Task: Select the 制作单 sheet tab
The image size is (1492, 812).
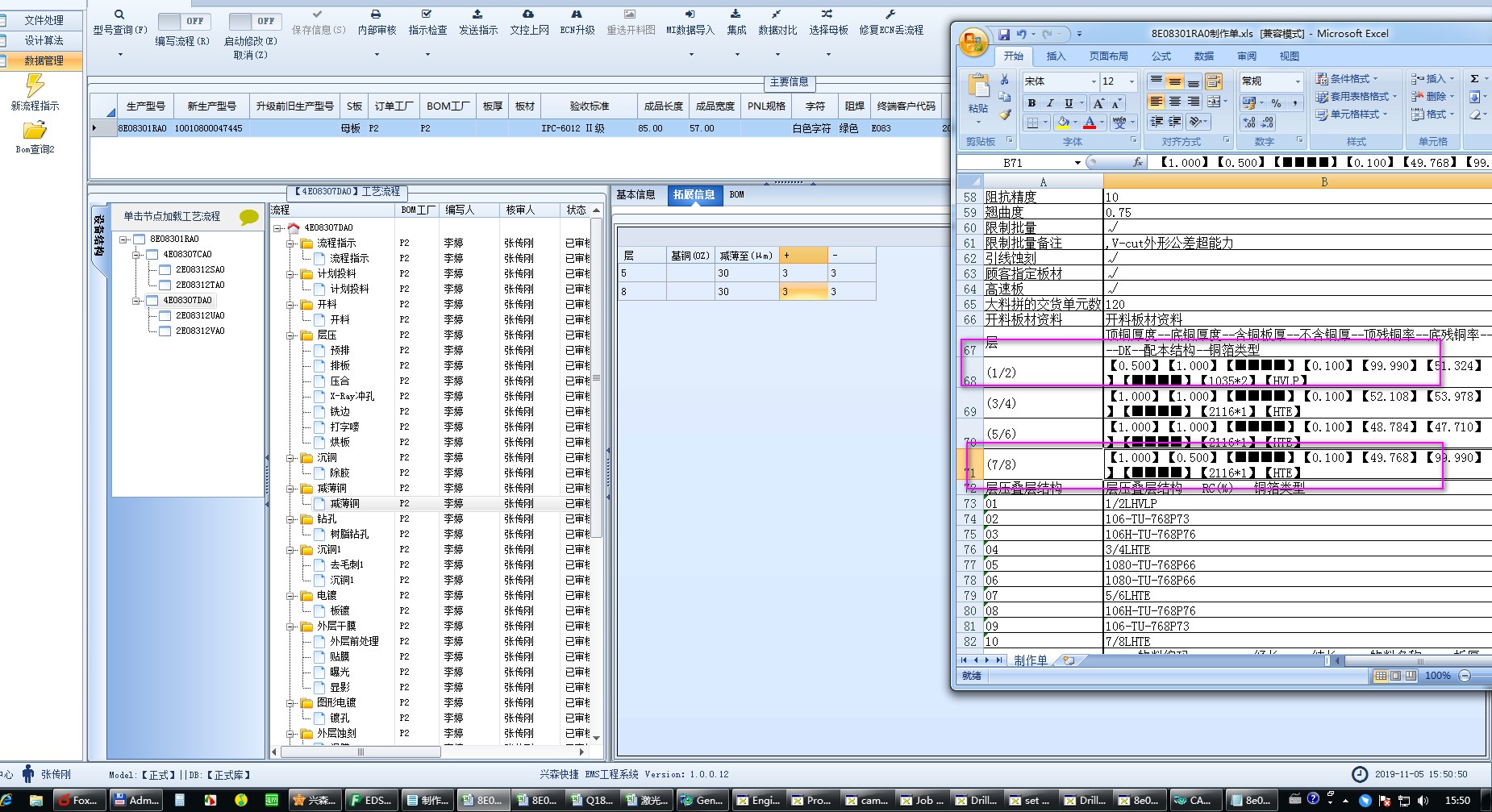Action: (x=1031, y=660)
